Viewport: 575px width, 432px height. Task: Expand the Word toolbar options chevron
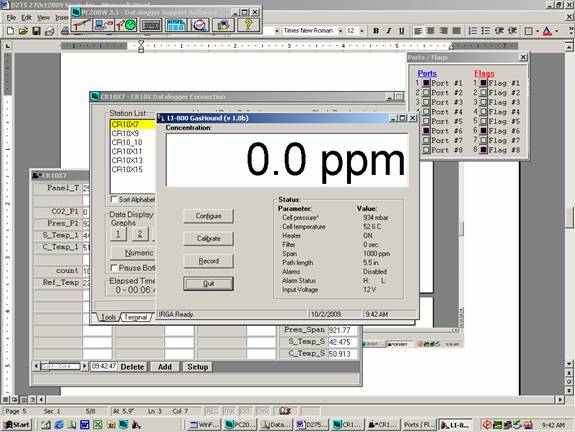(571, 31)
